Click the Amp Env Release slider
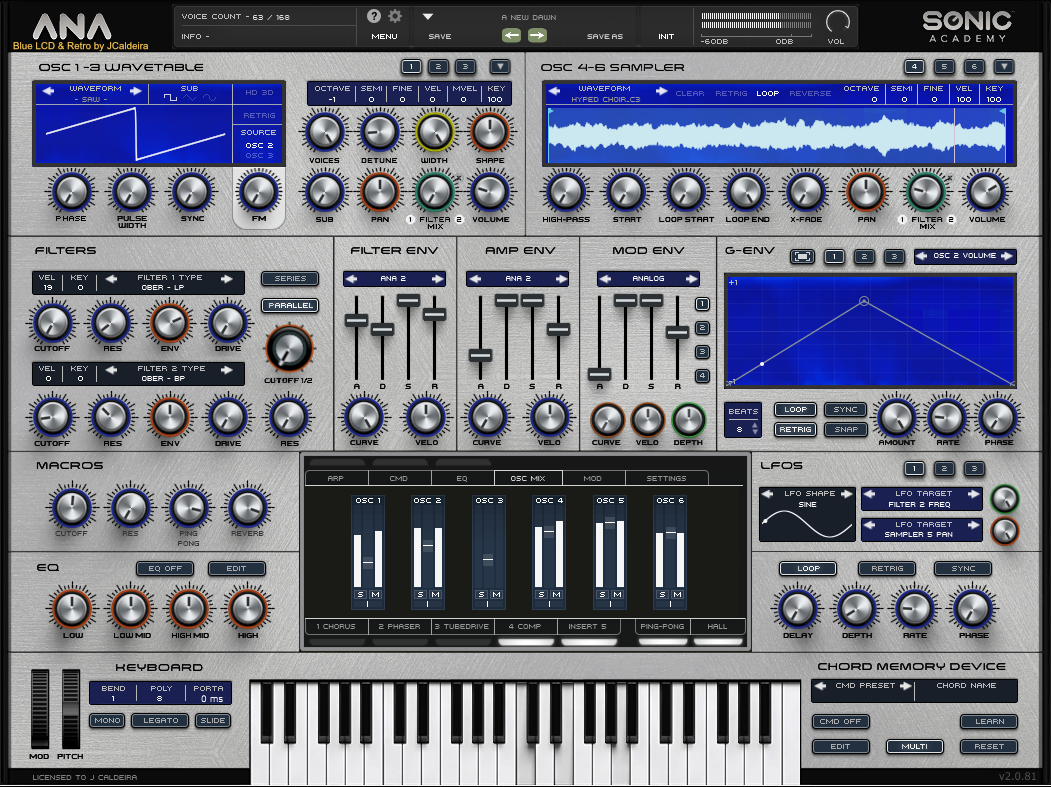Screen dimensions: 1051x787 (x=558, y=329)
